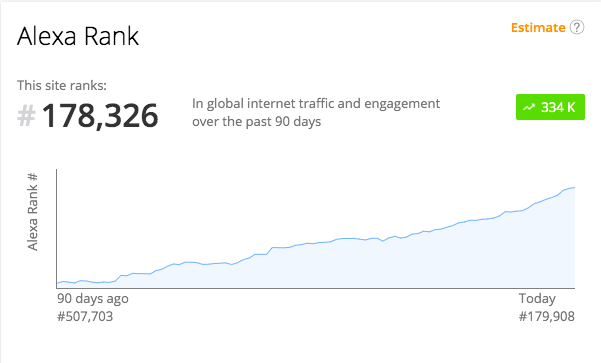Click the 'This site ranks:' label
This screenshot has height=363, width=601.
coord(62,85)
